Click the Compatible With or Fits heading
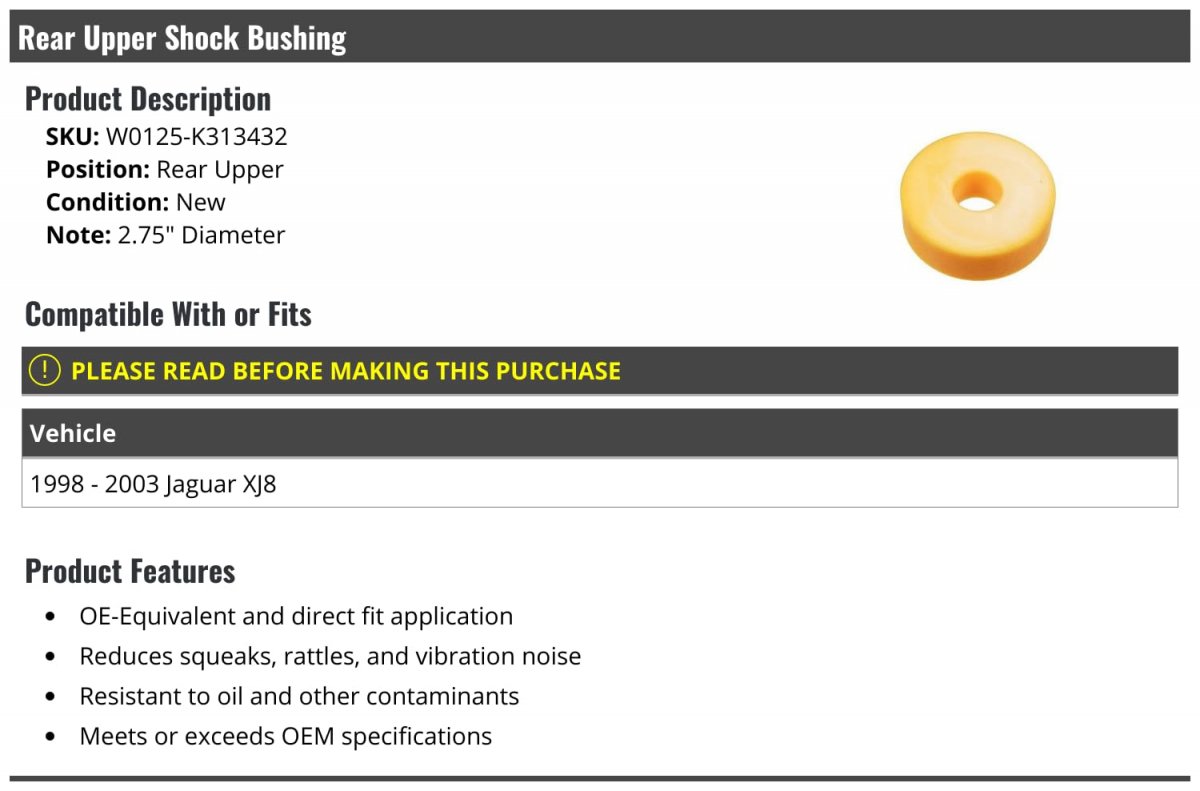Viewport: 1200px width, 791px height. (168, 314)
